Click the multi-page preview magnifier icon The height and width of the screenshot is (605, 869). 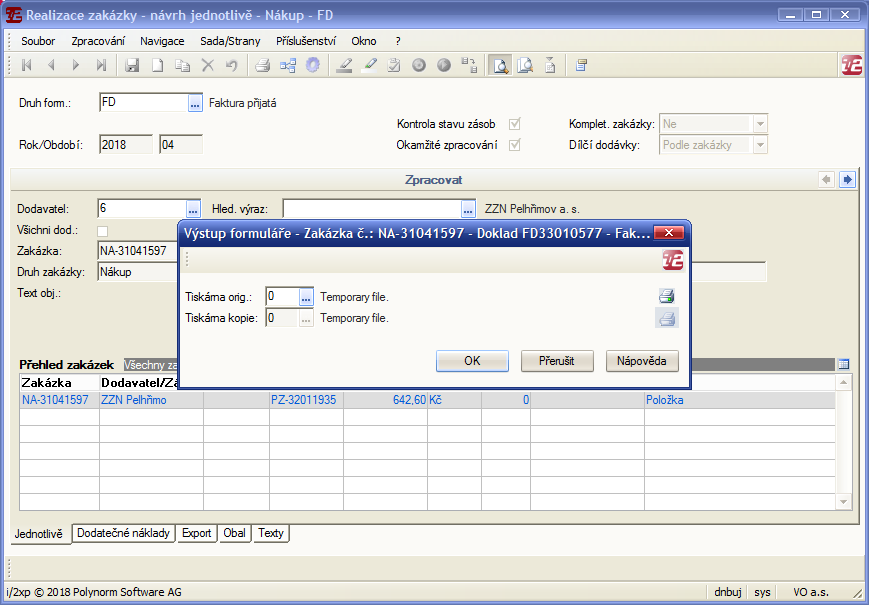coord(525,65)
